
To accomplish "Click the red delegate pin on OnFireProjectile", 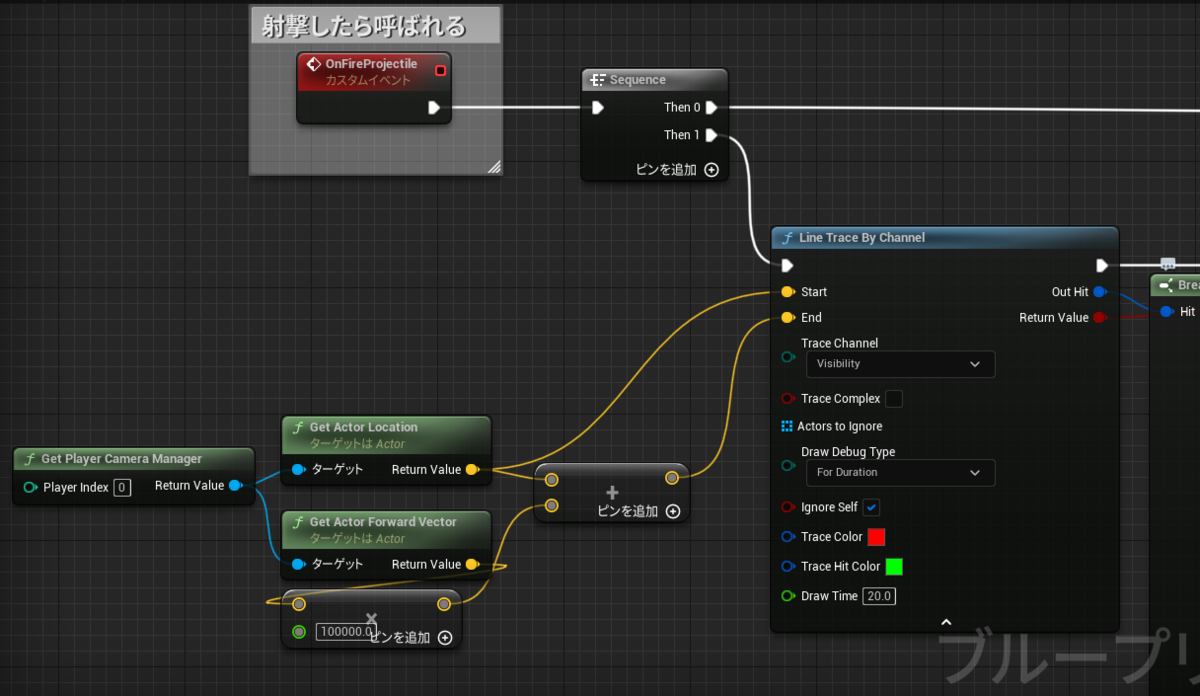I will click(441, 71).
